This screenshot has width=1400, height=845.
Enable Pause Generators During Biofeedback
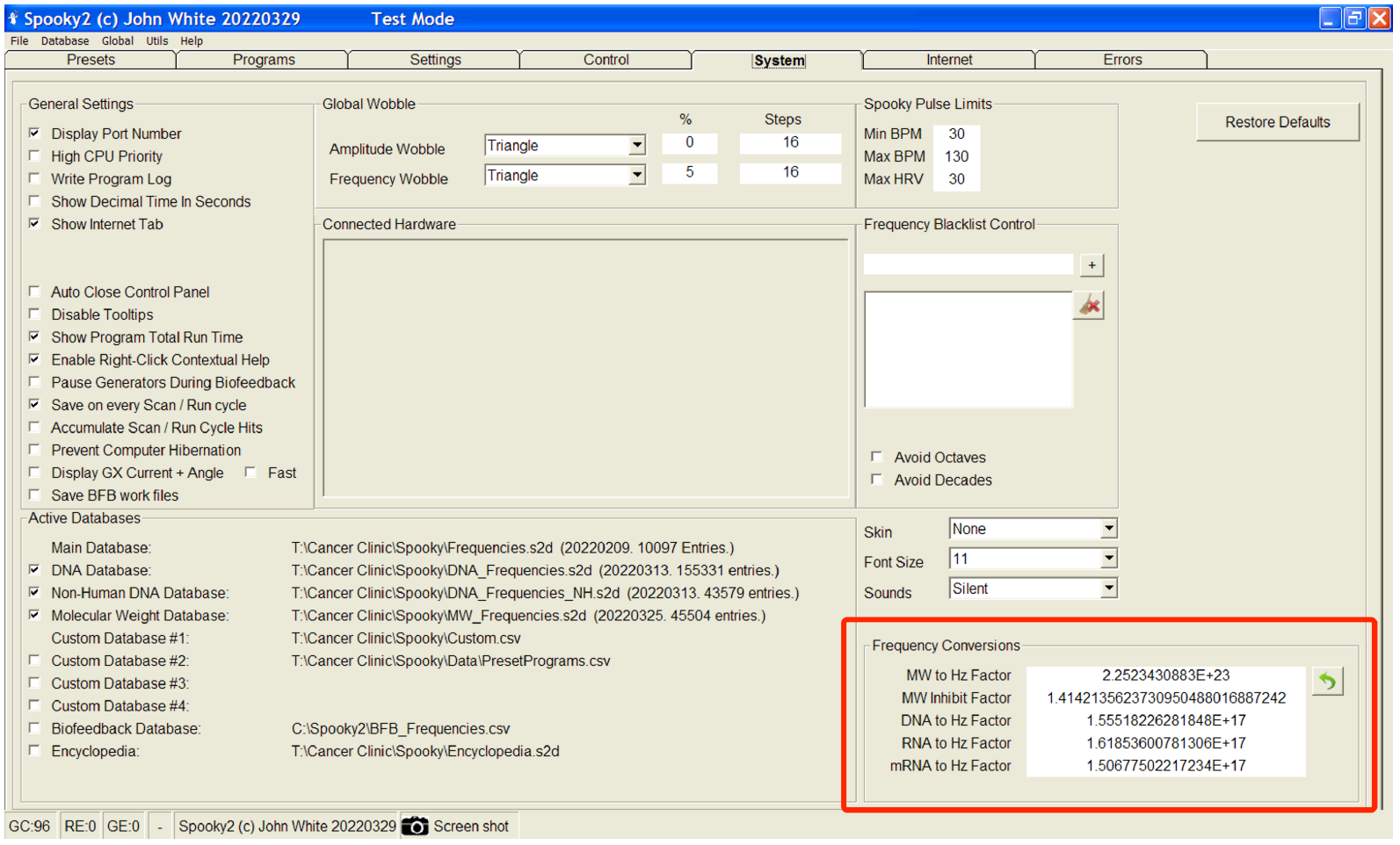[x=34, y=382]
